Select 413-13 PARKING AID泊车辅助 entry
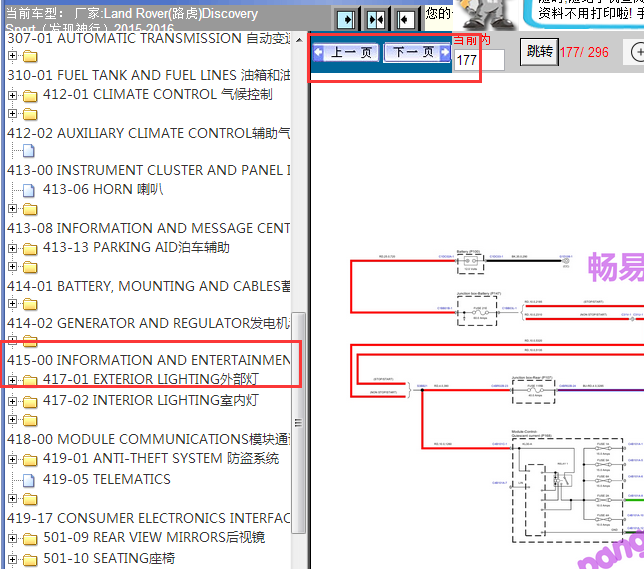Screen dimensions: 644x569 point(136,247)
